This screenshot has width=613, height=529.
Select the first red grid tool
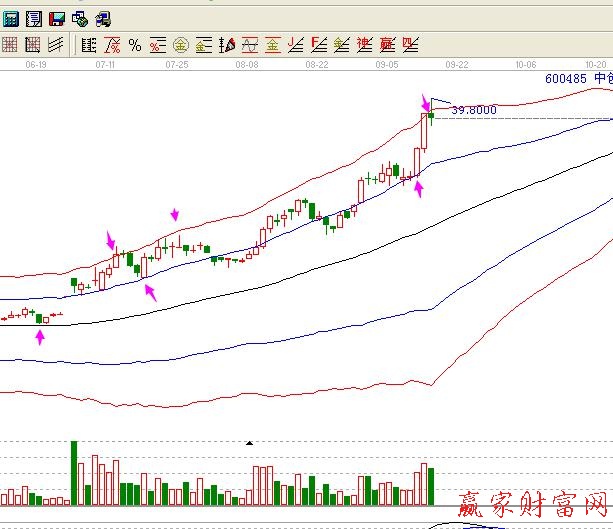(x=9, y=44)
